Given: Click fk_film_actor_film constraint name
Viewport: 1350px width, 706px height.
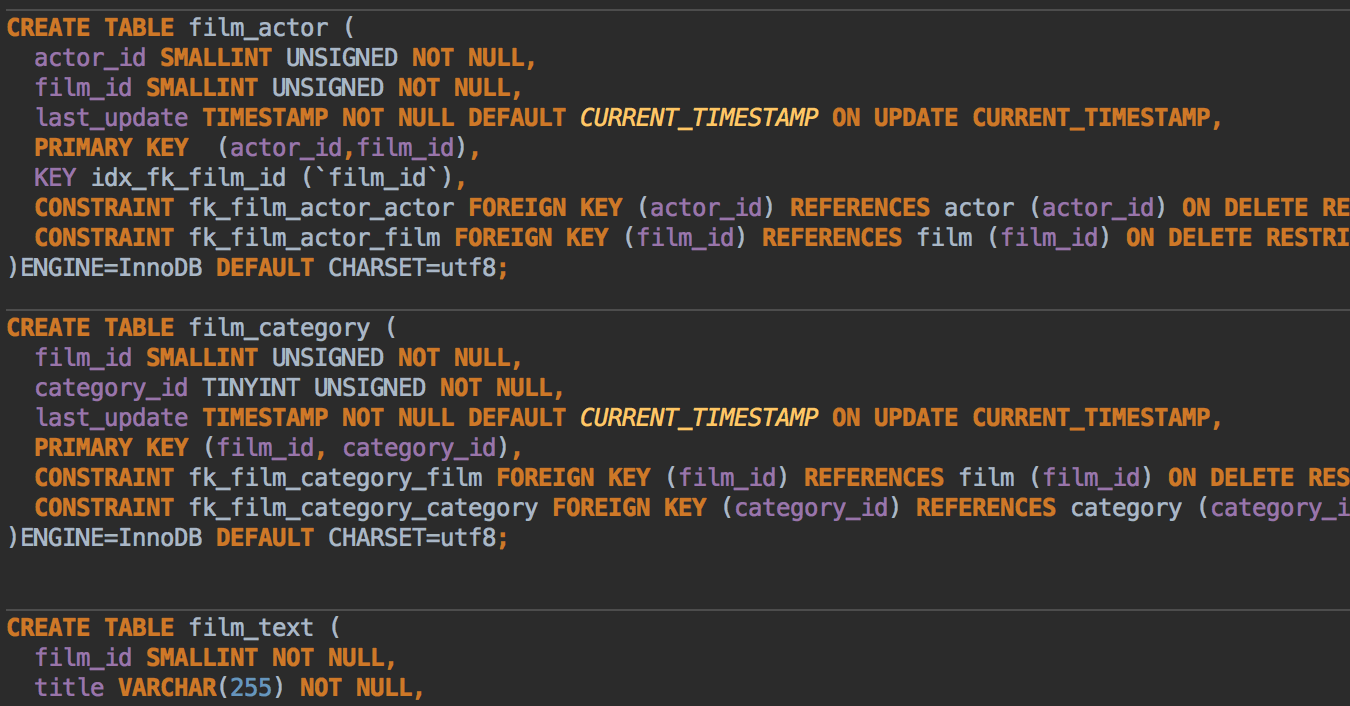Looking at the screenshot, I should pos(314,238).
